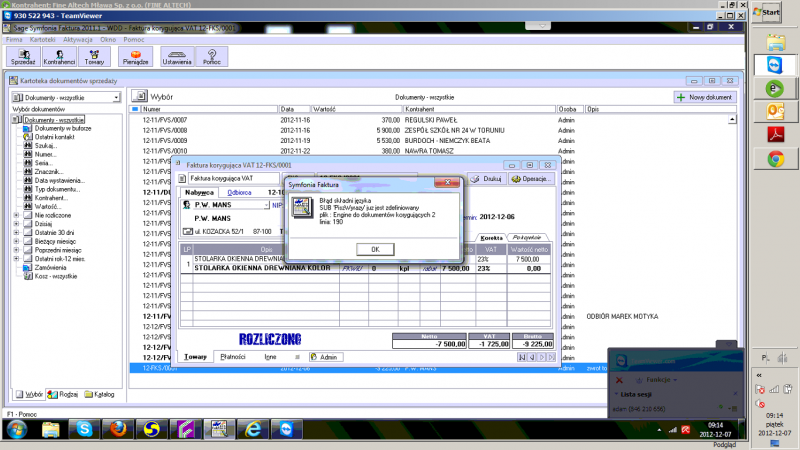Open the Pieniądze toolbar module
The image size is (800, 450).
coord(135,57)
